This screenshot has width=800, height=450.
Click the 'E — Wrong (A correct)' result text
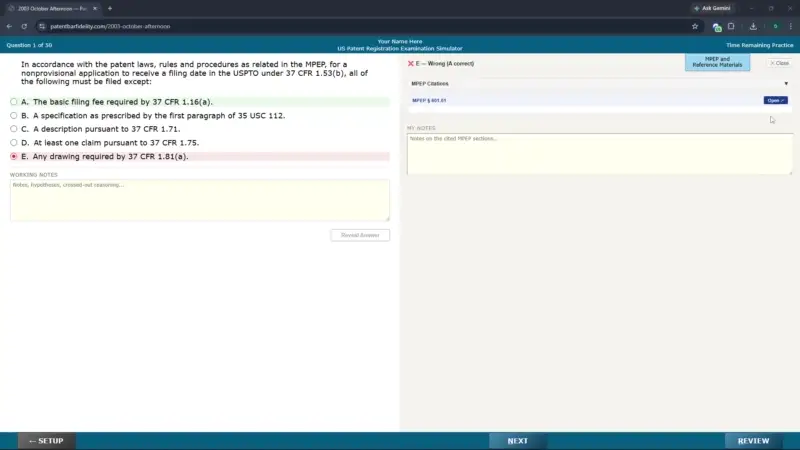[445, 64]
